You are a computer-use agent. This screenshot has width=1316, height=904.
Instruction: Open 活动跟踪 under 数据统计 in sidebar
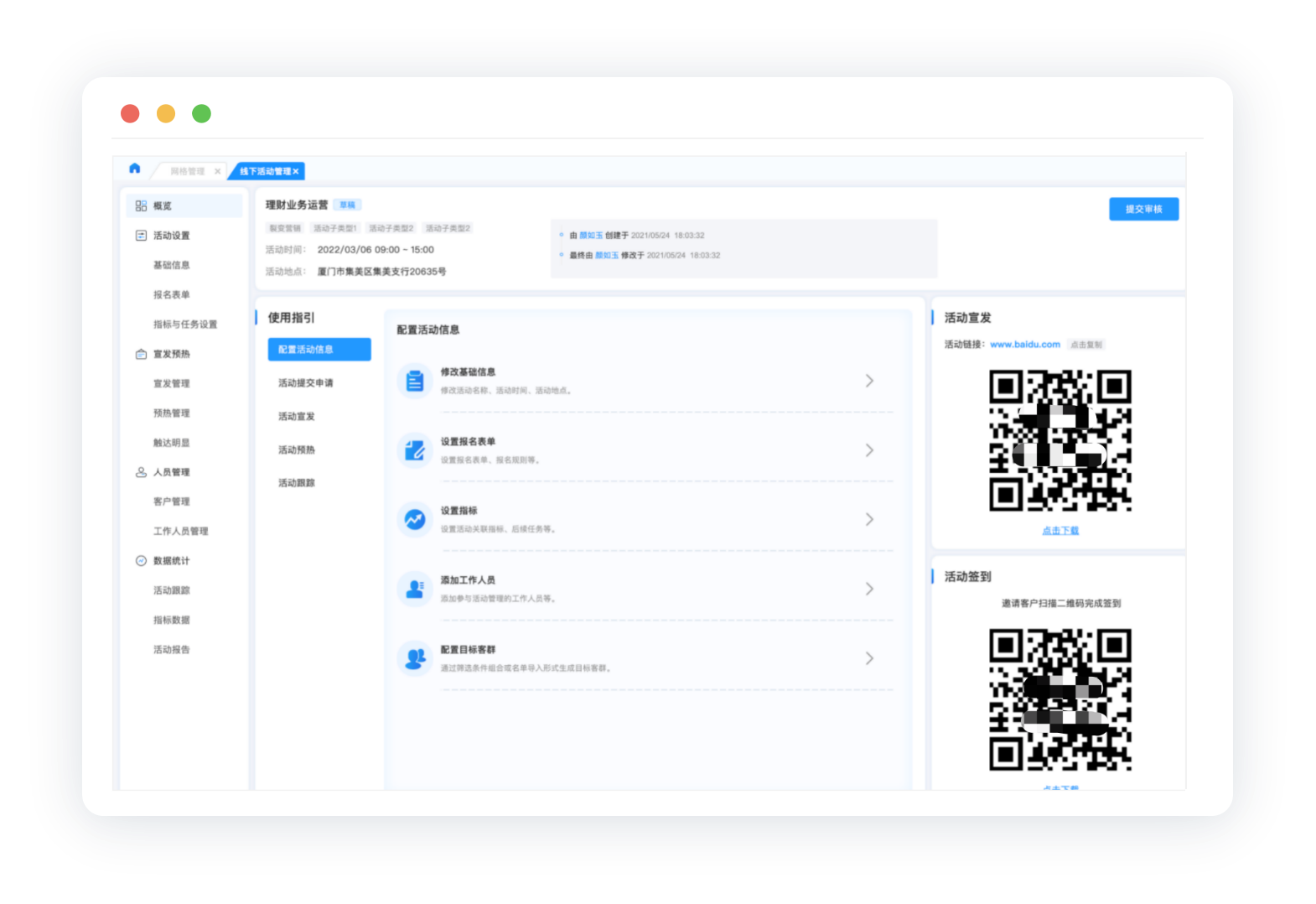point(171,590)
